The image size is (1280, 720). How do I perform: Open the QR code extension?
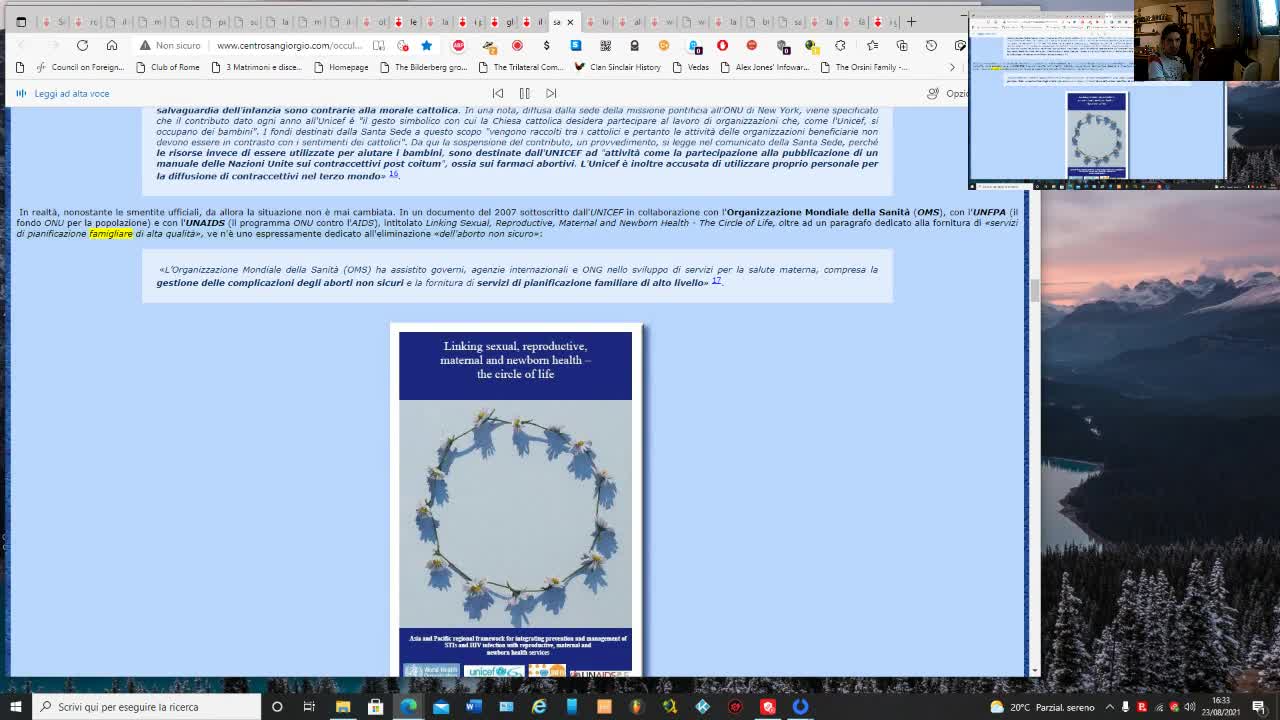[x=605, y=45]
